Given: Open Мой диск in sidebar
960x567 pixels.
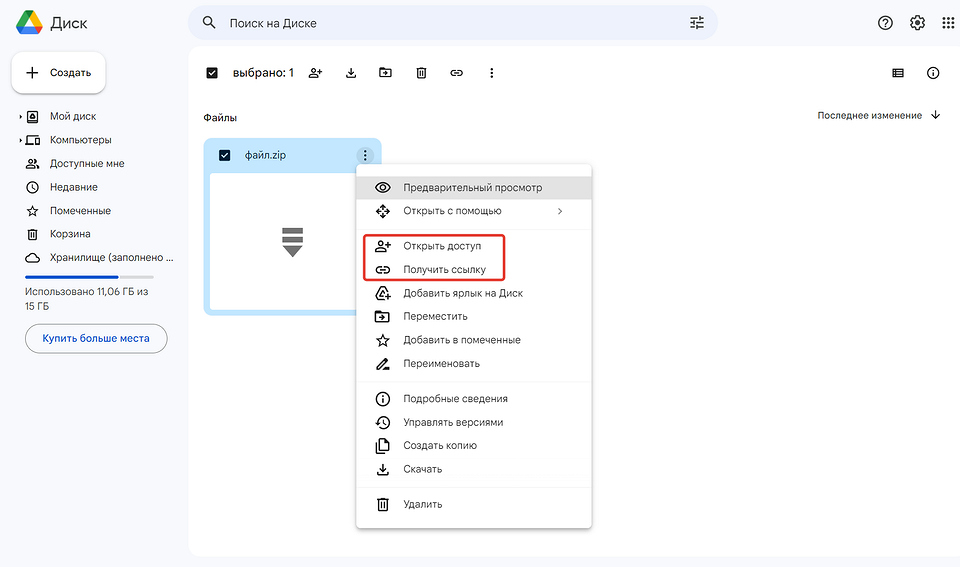Looking at the screenshot, I should click(x=73, y=116).
